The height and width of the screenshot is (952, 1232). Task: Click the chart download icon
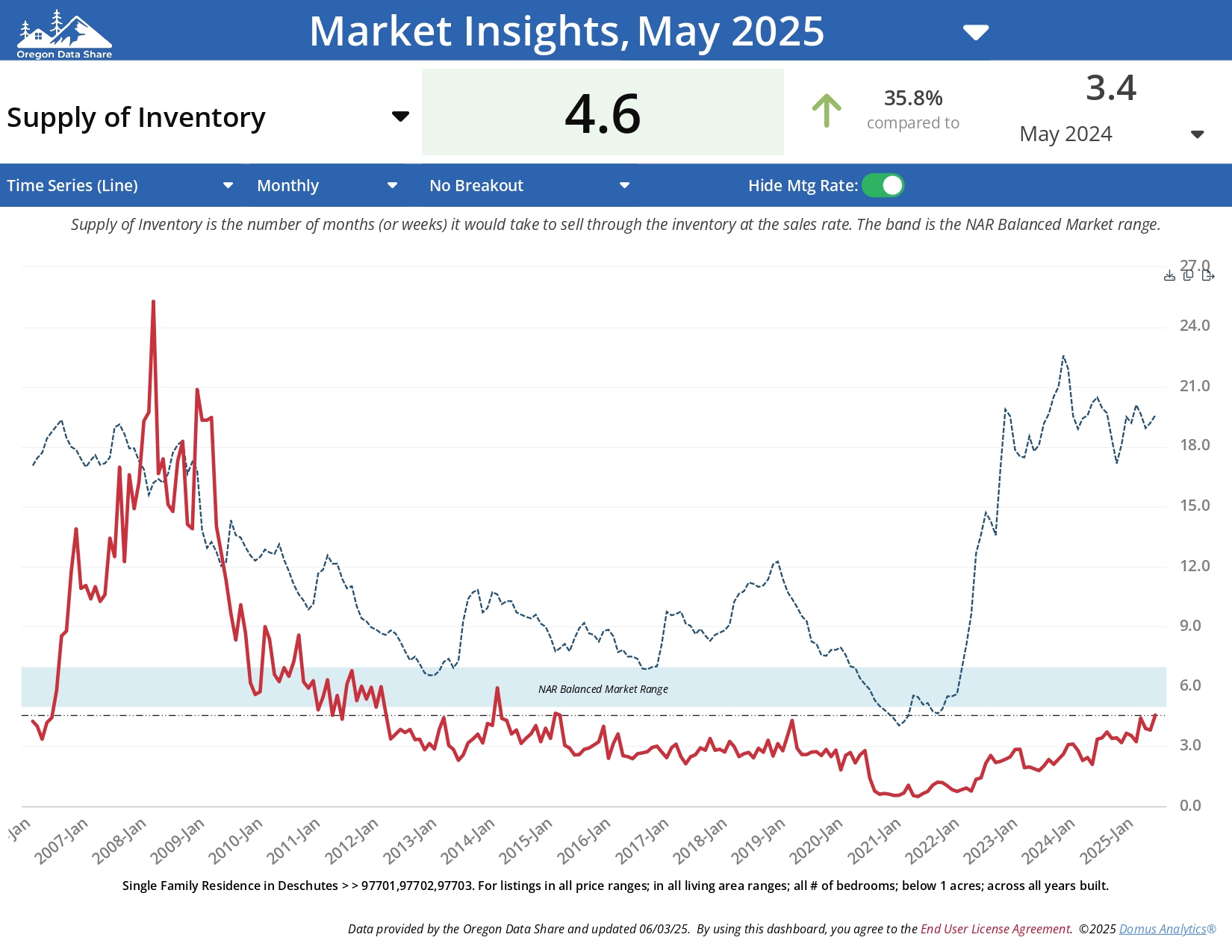point(1169,276)
